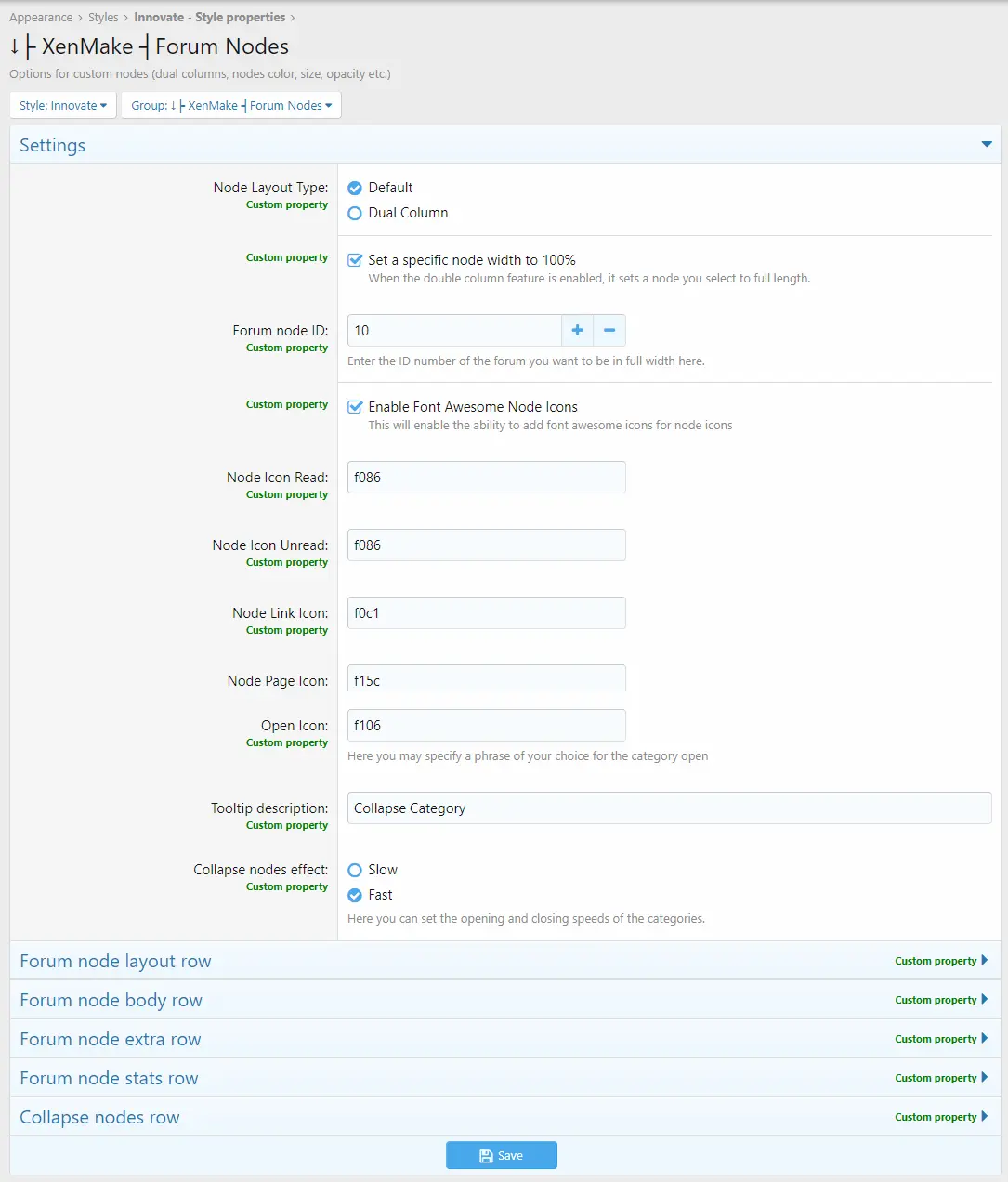Click the Node Link Icon field

click(x=486, y=613)
